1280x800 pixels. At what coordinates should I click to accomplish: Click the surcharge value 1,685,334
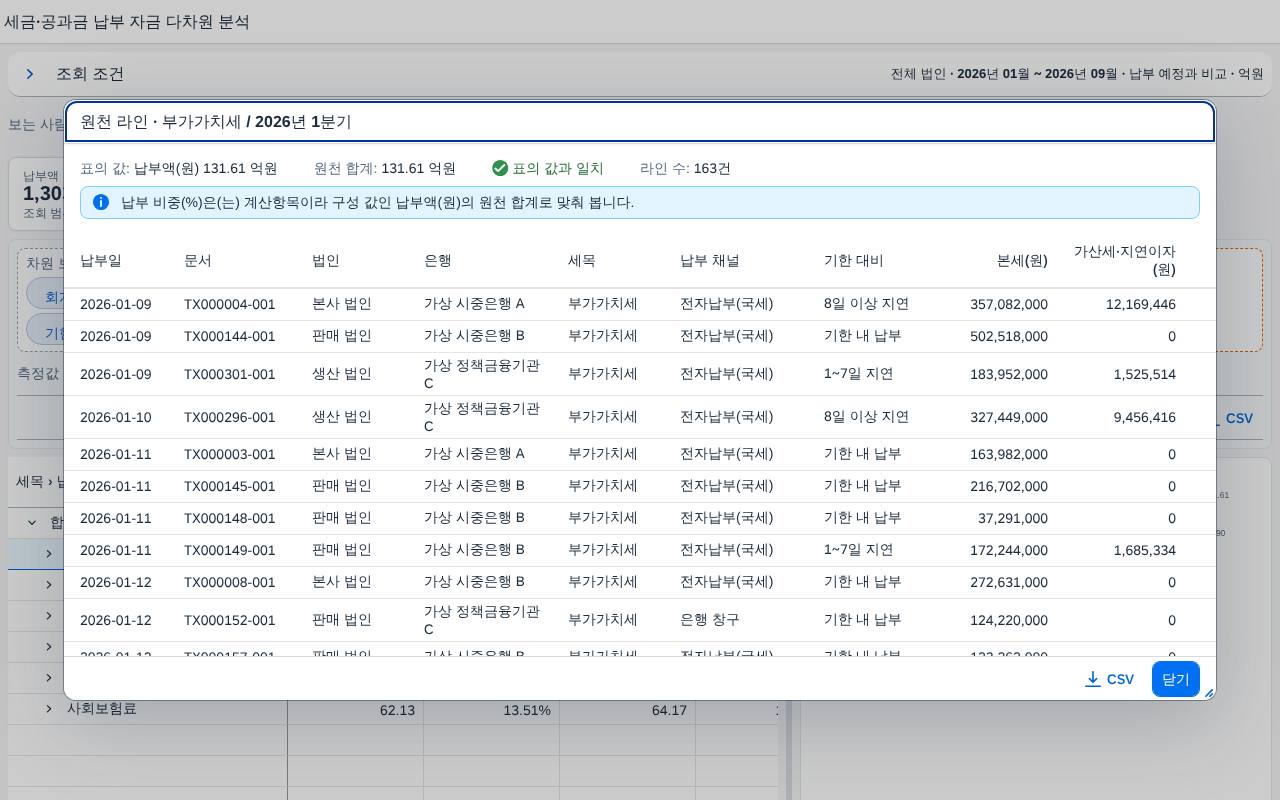pyautogui.click(x=1145, y=550)
